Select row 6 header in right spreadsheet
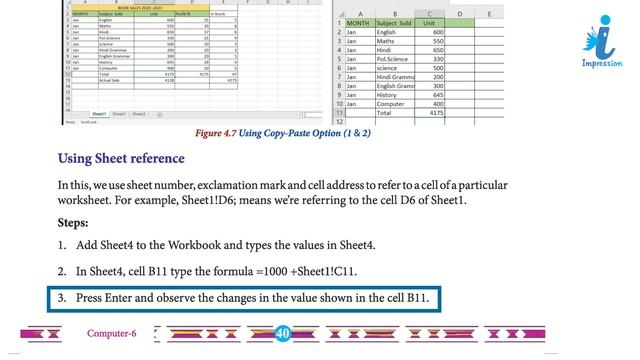This screenshot has width=640, height=360. pos(339,68)
